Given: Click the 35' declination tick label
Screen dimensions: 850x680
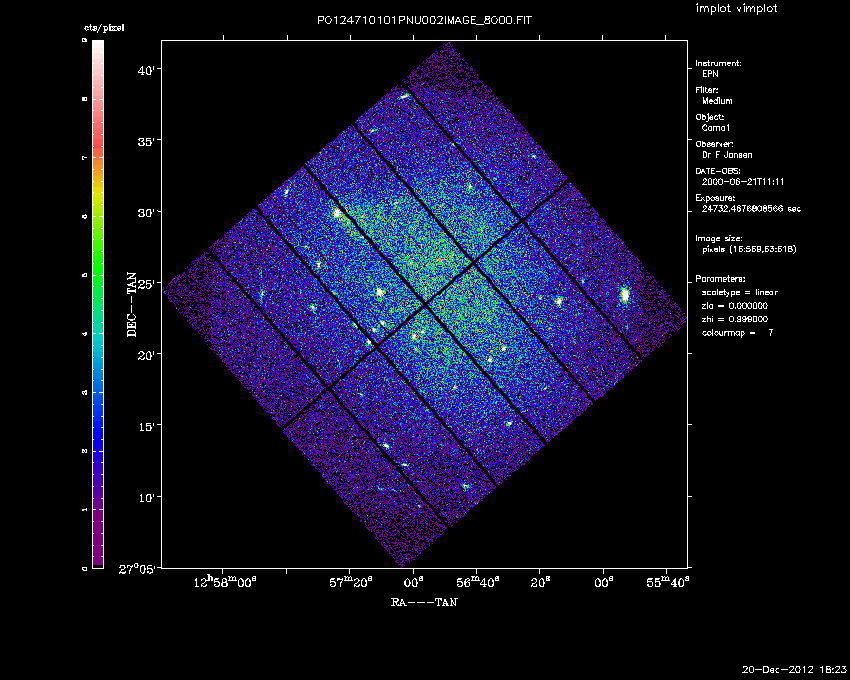Looking at the screenshot, I should pyautogui.click(x=147, y=142).
